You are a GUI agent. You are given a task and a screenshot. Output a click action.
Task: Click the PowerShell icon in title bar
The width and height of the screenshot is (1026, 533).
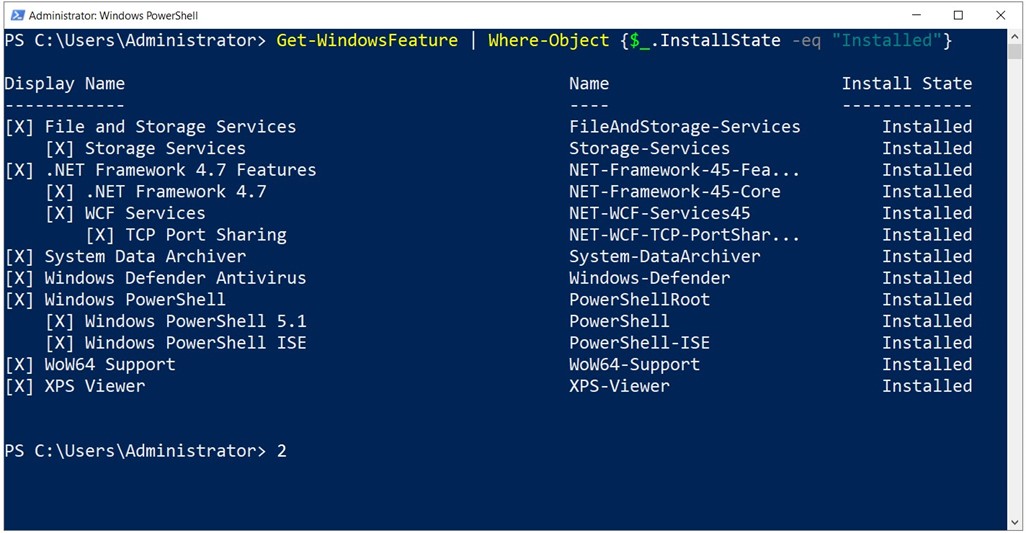pos(18,15)
